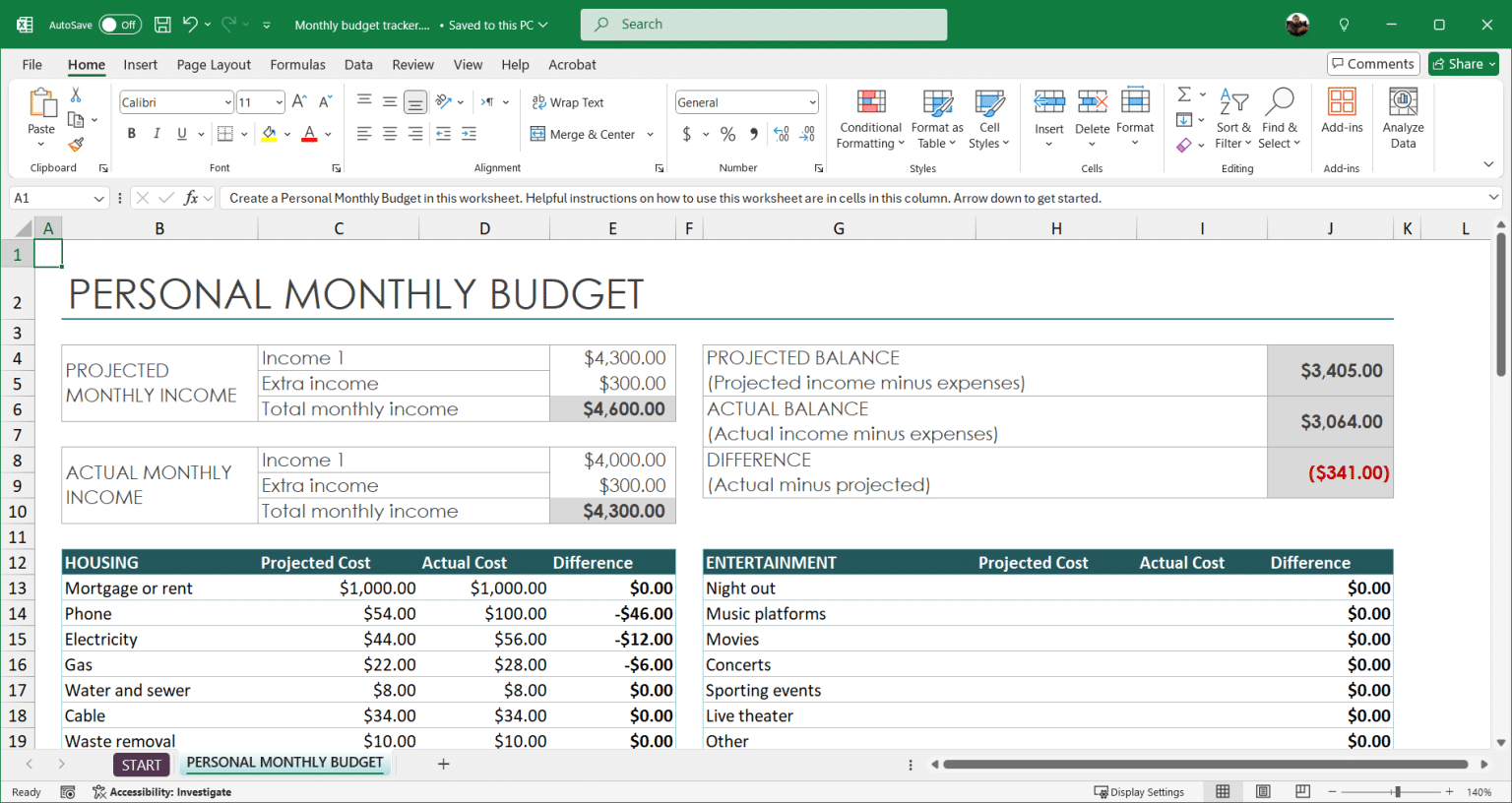Screen dimensions: 1512x803
Task: Open the General number format dropdown
Action: [x=811, y=101]
